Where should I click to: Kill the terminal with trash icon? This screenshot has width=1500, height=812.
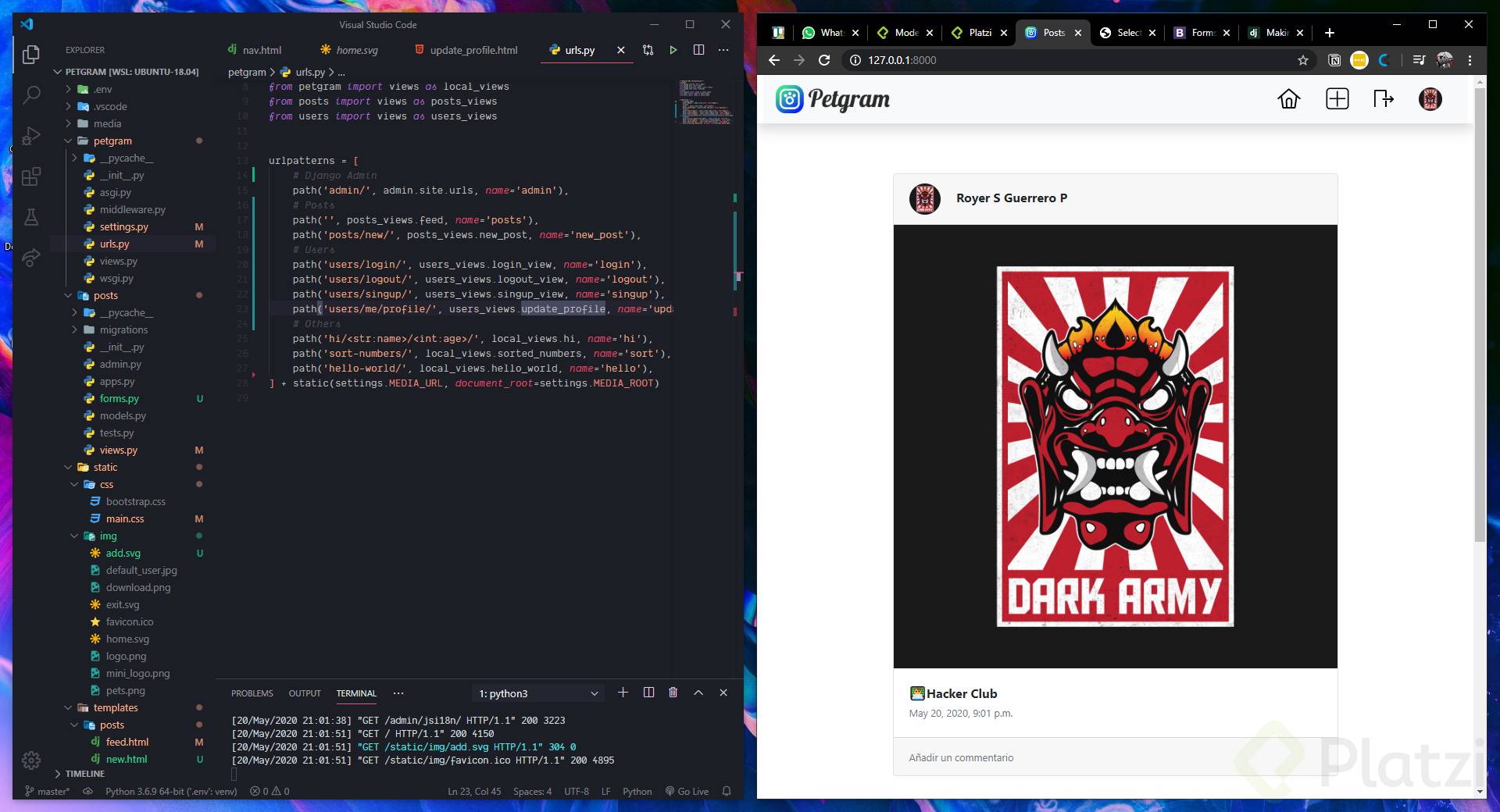click(x=673, y=693)
